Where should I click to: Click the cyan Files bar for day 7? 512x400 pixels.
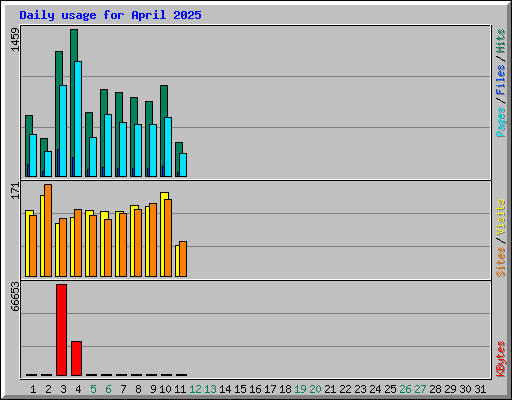click(x=123, y=149)
